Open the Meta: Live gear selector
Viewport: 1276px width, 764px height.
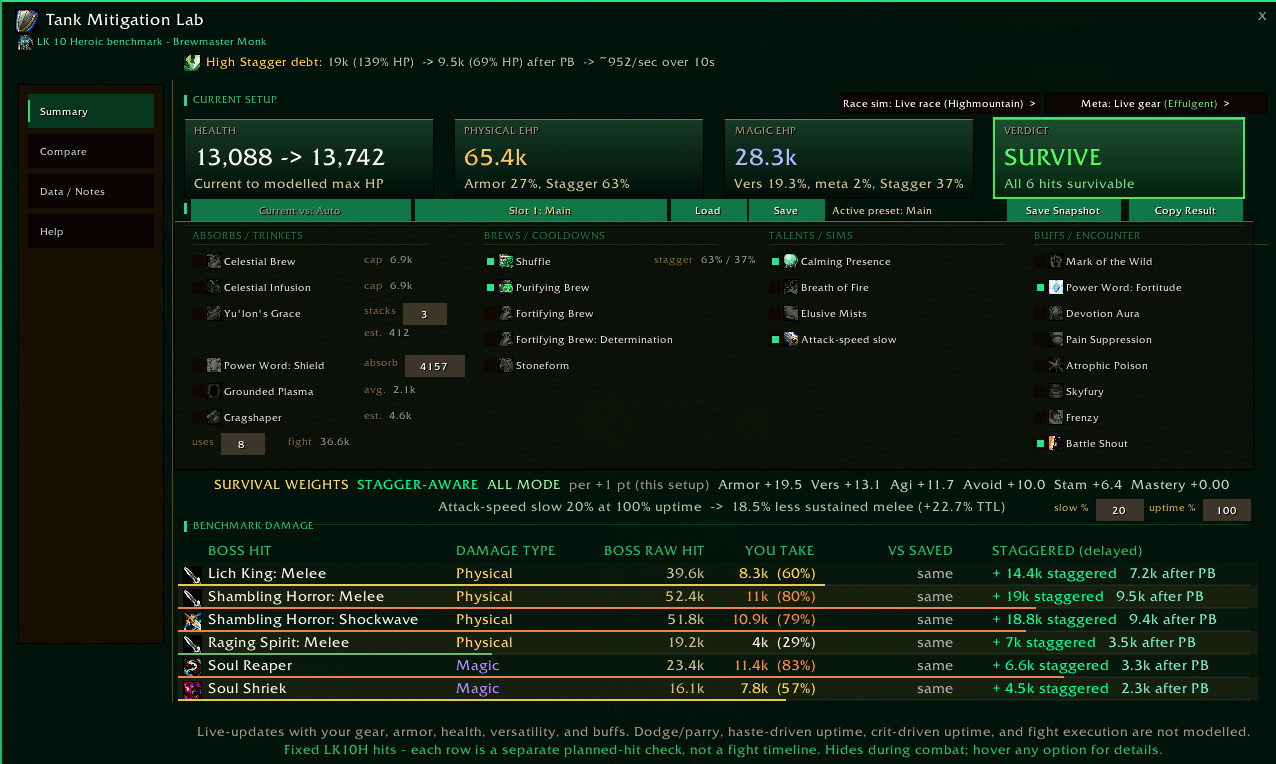[1155, 103]
